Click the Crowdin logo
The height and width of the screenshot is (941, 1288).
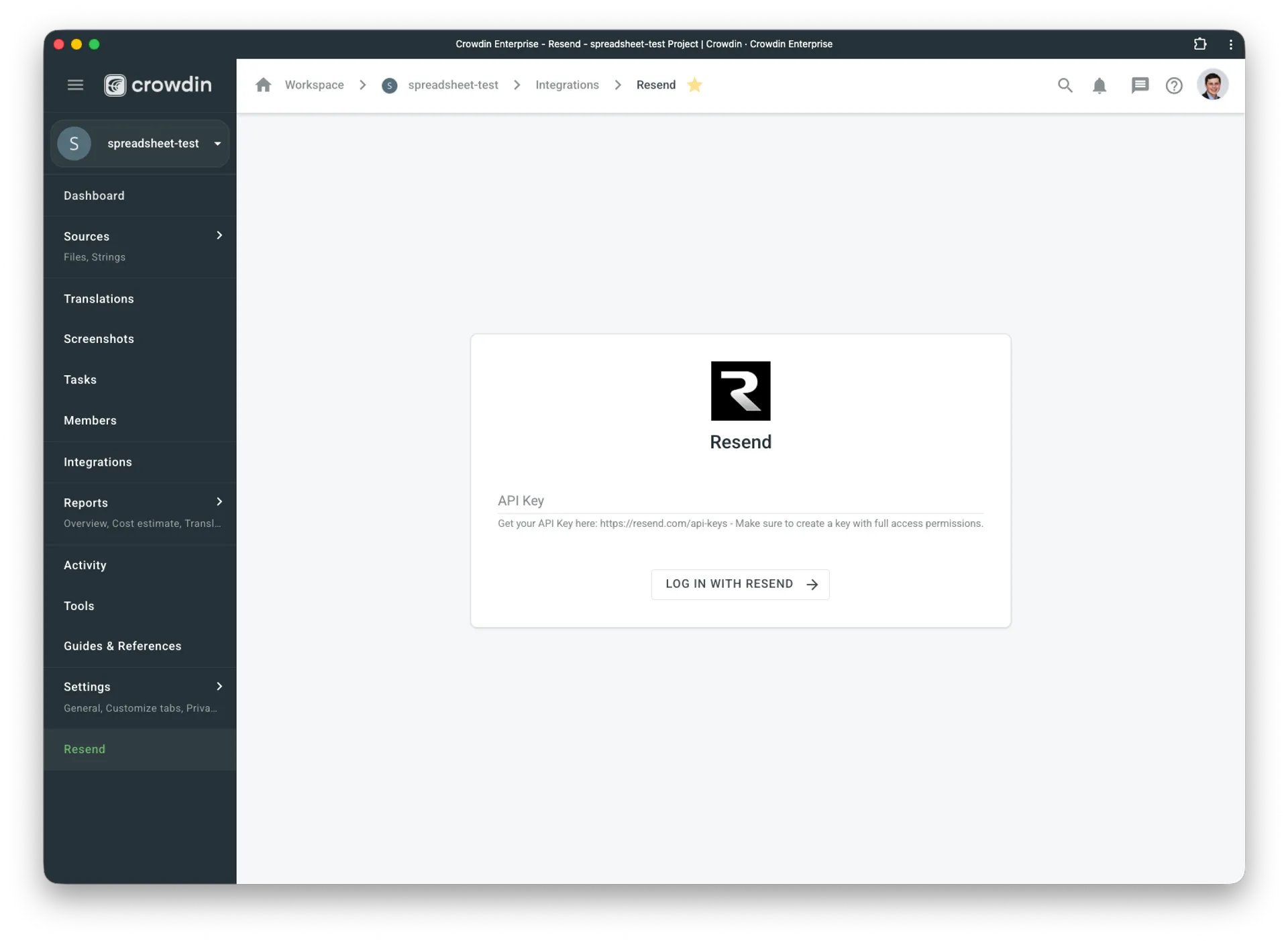158,85
